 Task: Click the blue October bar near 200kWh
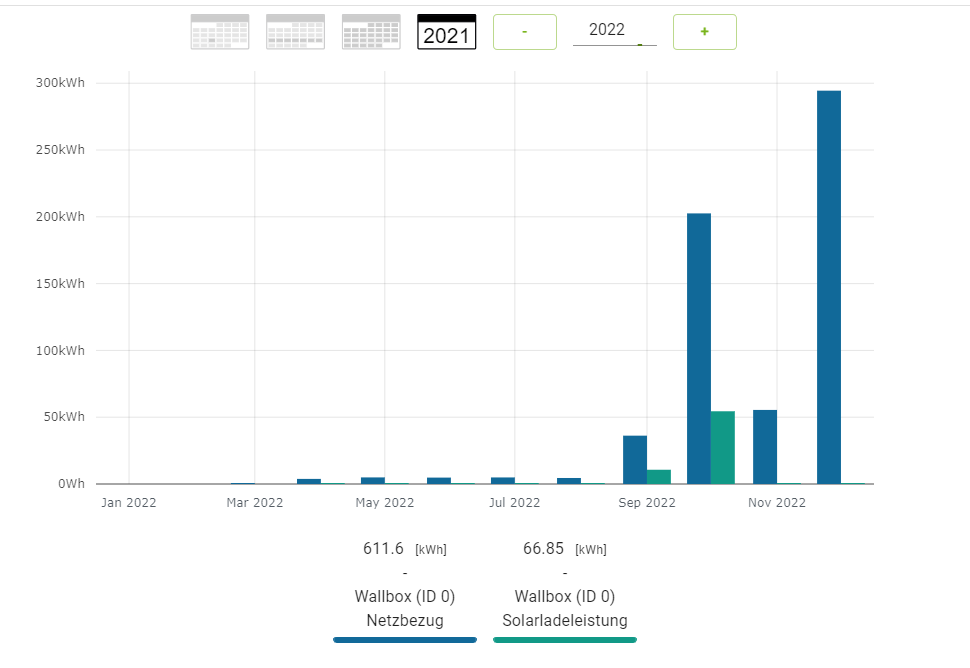point(699,348)
